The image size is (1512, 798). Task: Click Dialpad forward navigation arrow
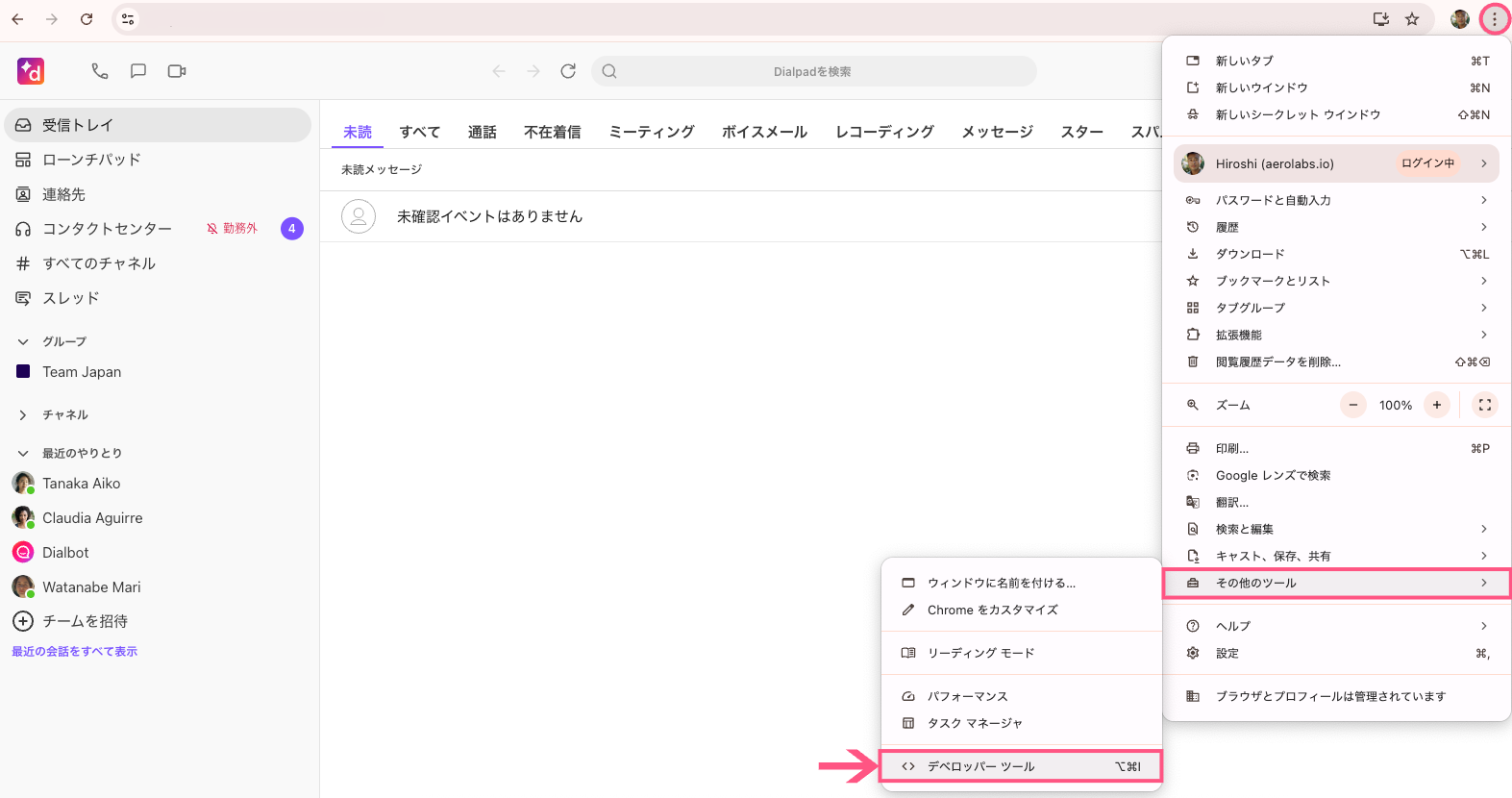(533, 71)
